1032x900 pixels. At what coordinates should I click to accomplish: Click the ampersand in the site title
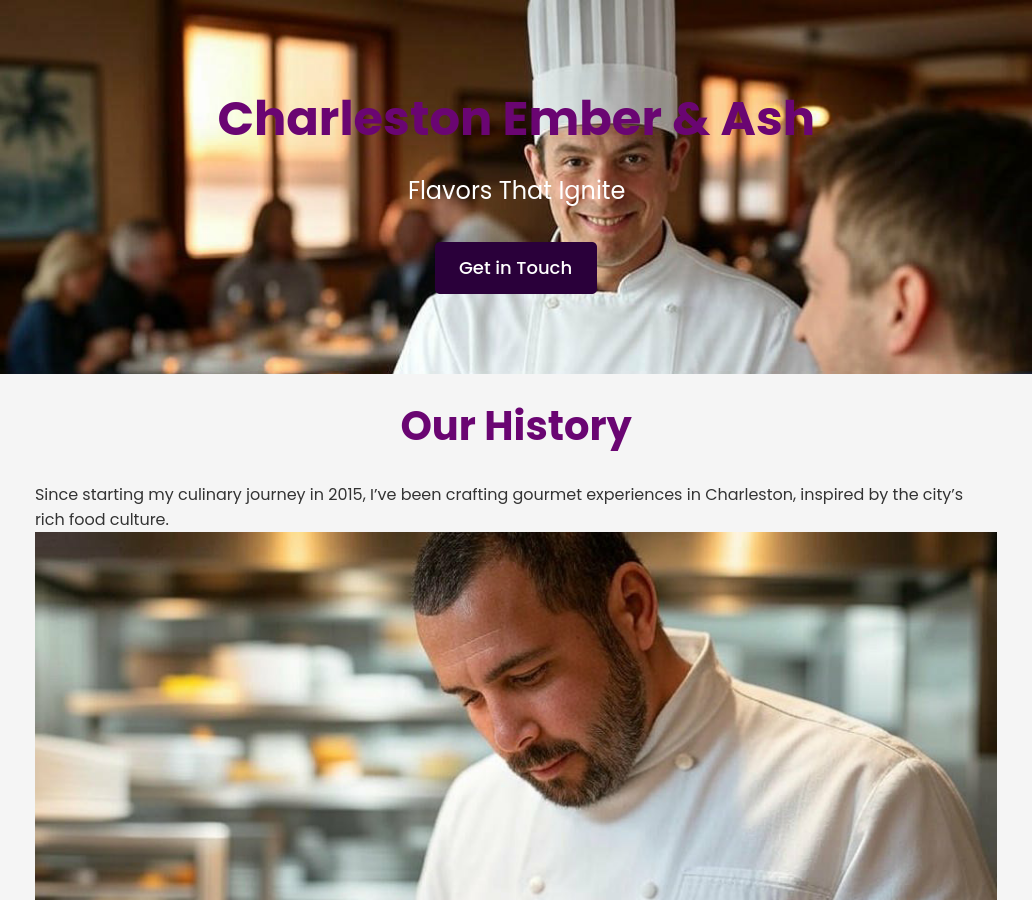click(691, 119)
